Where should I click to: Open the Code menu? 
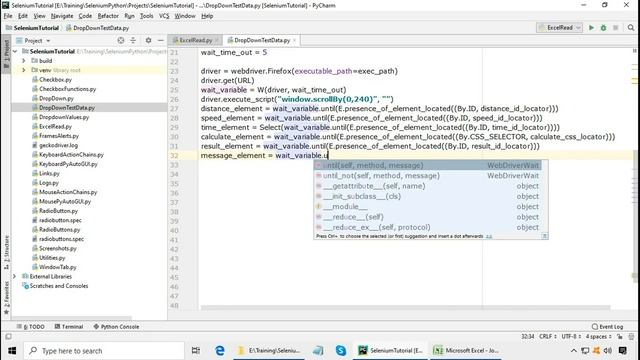85,16
